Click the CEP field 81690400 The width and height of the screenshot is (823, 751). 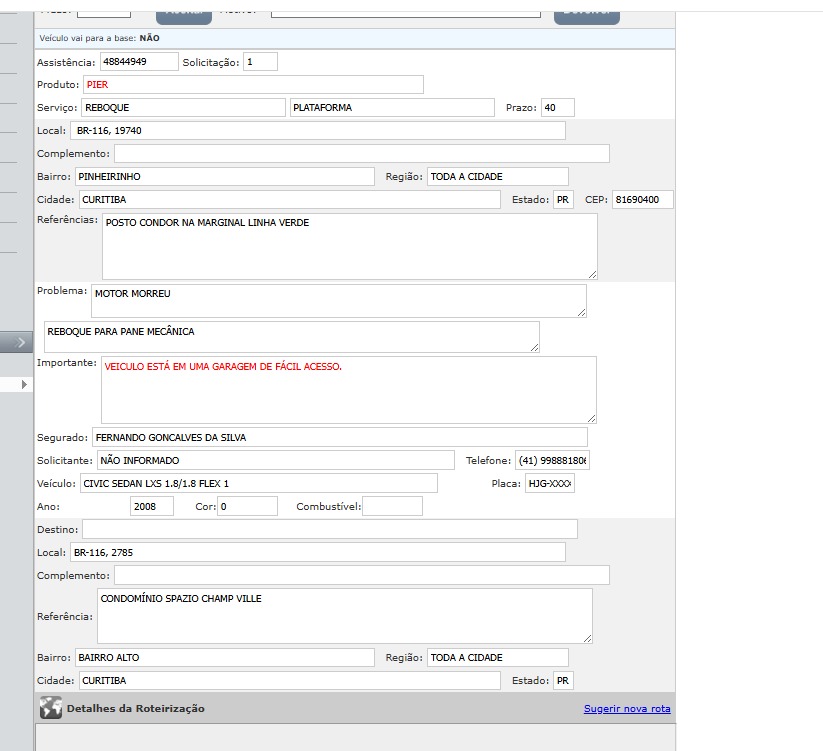[642, 199]
